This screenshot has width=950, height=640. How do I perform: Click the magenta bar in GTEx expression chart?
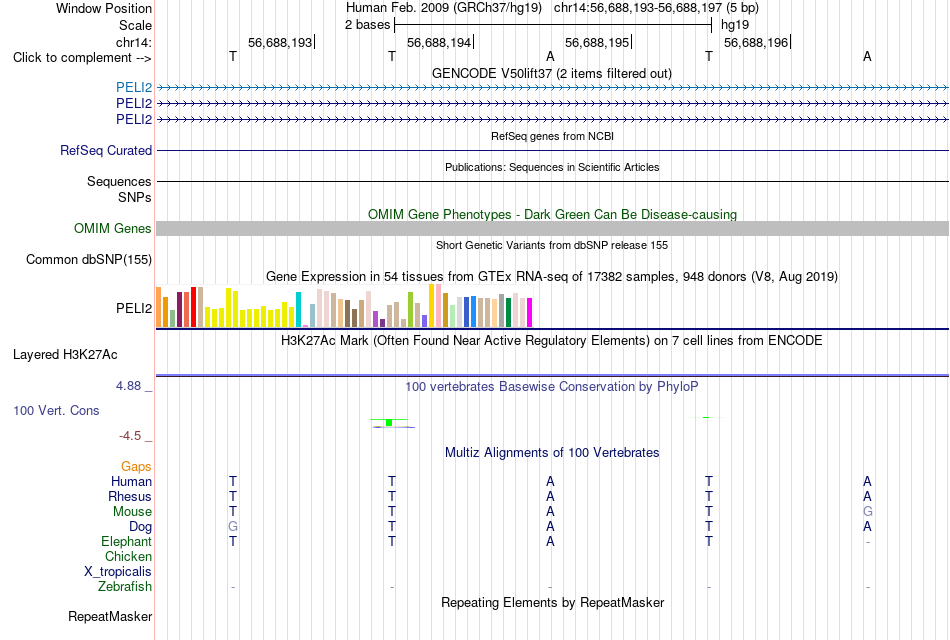tap(530, 313)
